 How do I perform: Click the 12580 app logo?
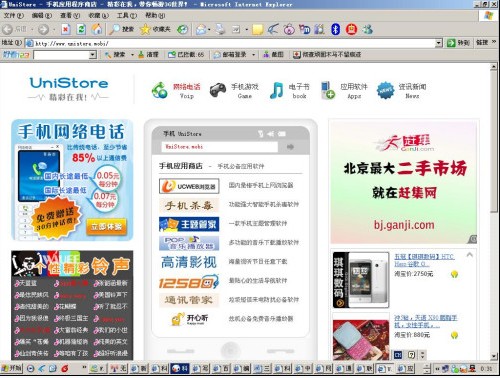pyautogui.click(x=189, y=282)
